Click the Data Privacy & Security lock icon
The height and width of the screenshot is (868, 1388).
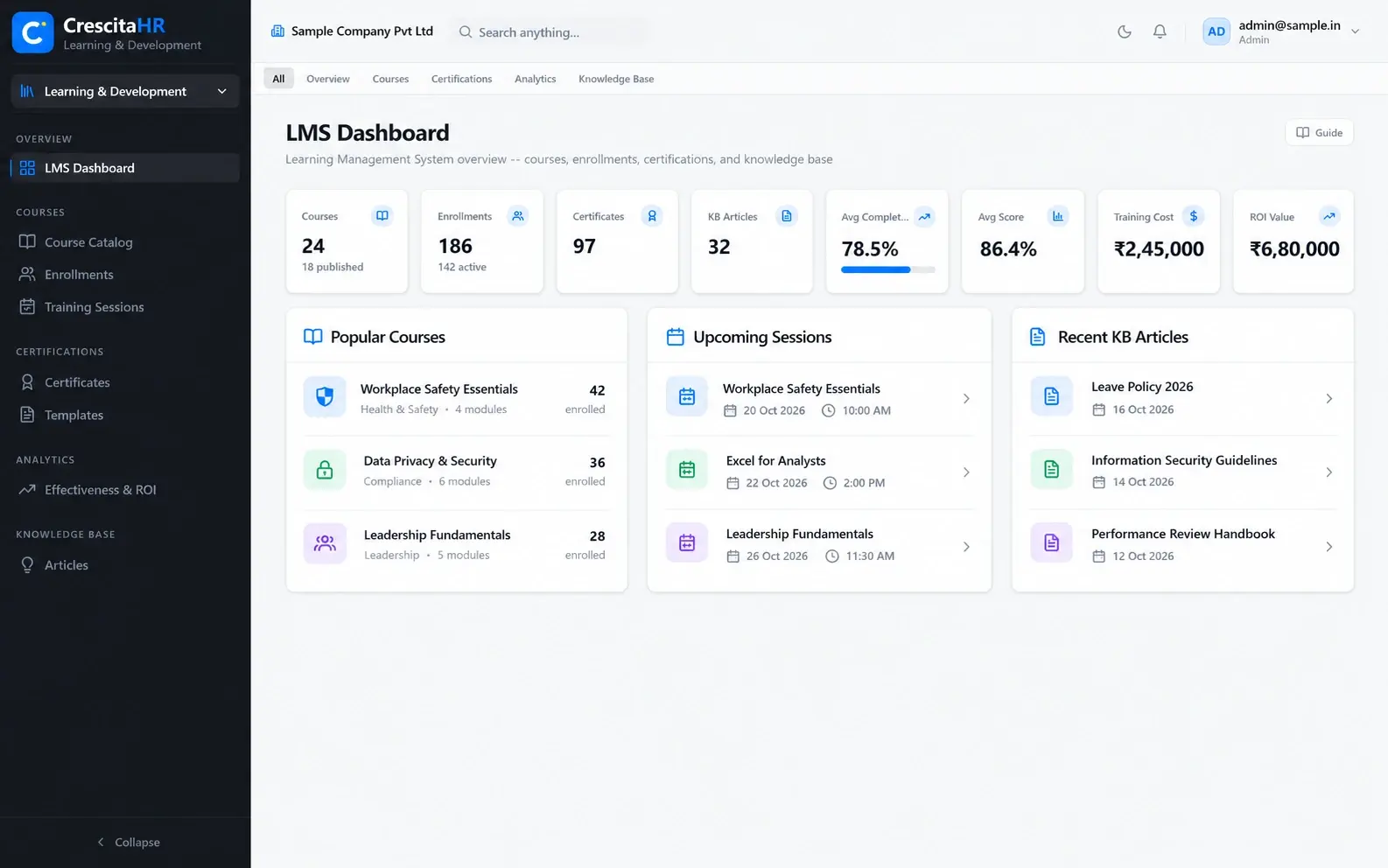(325, 471)
